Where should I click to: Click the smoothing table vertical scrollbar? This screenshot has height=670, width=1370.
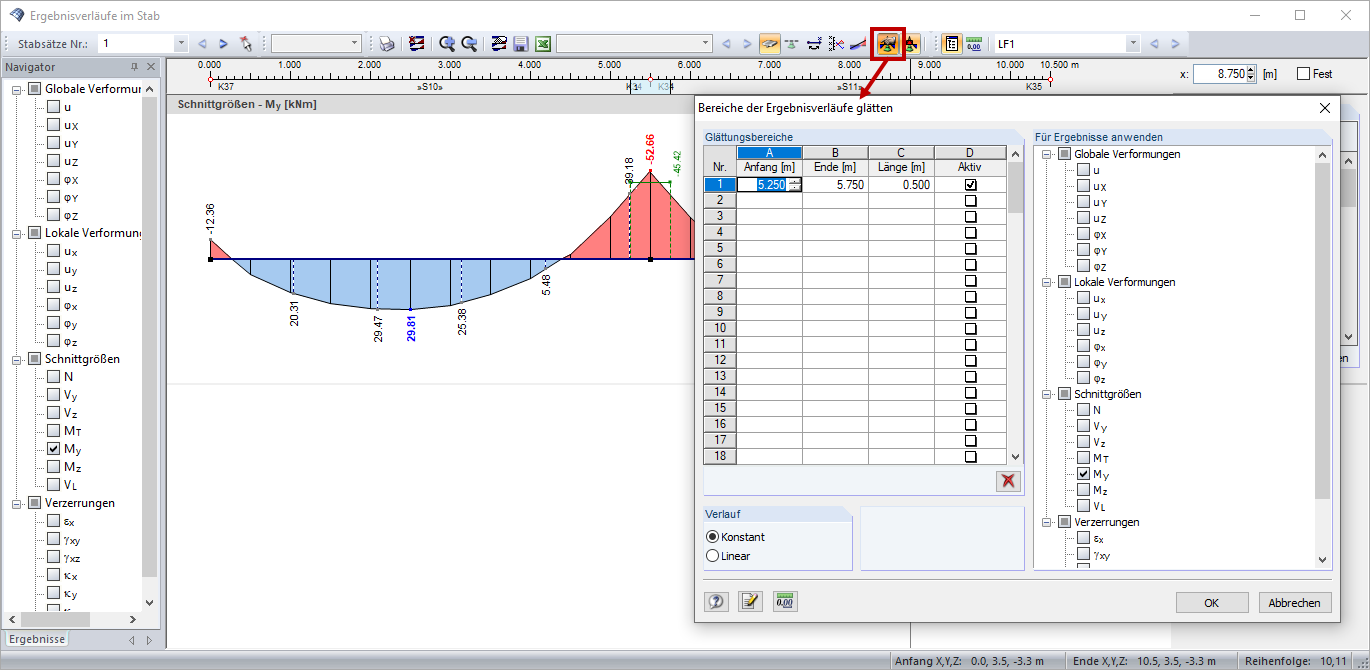tap(1015, 188)
